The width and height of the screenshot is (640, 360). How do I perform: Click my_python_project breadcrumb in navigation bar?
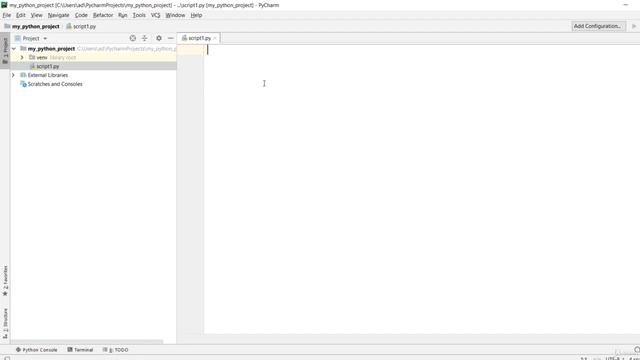pyautogui.click(x=32, y=26)
